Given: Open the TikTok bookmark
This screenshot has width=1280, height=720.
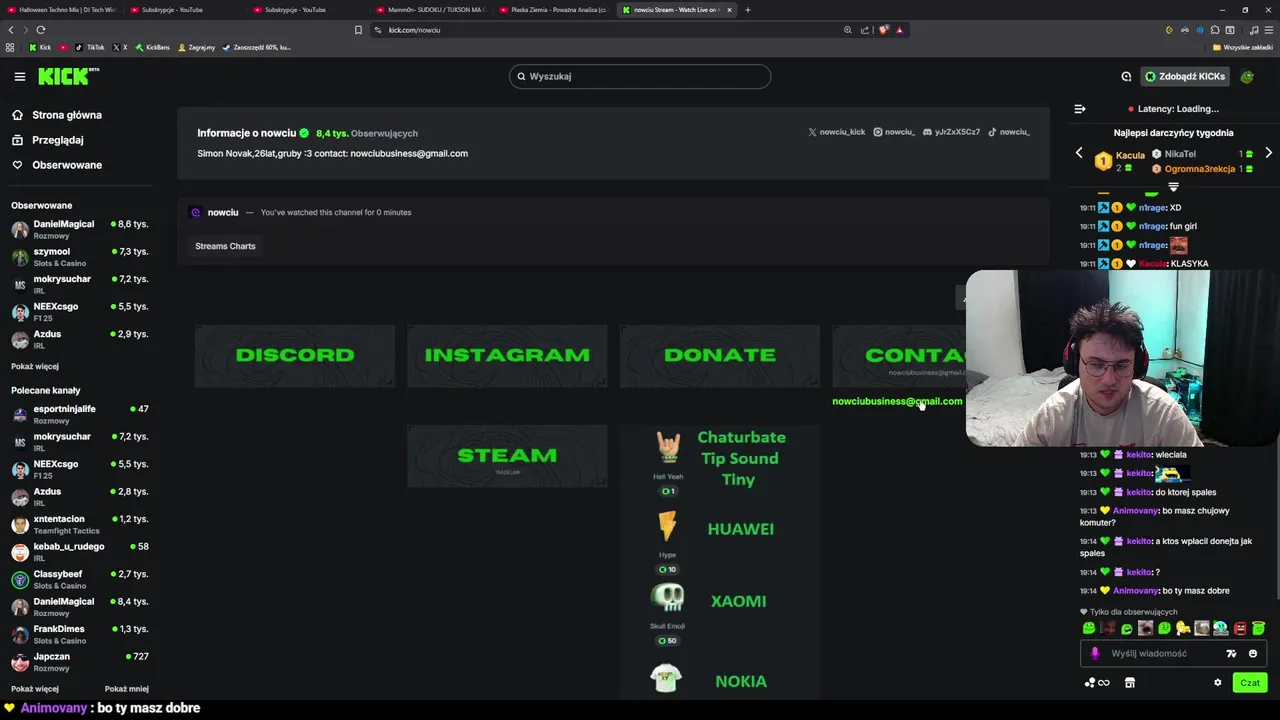Looking at the screenshot, I should pyautogui.click(x=89, y=47).
